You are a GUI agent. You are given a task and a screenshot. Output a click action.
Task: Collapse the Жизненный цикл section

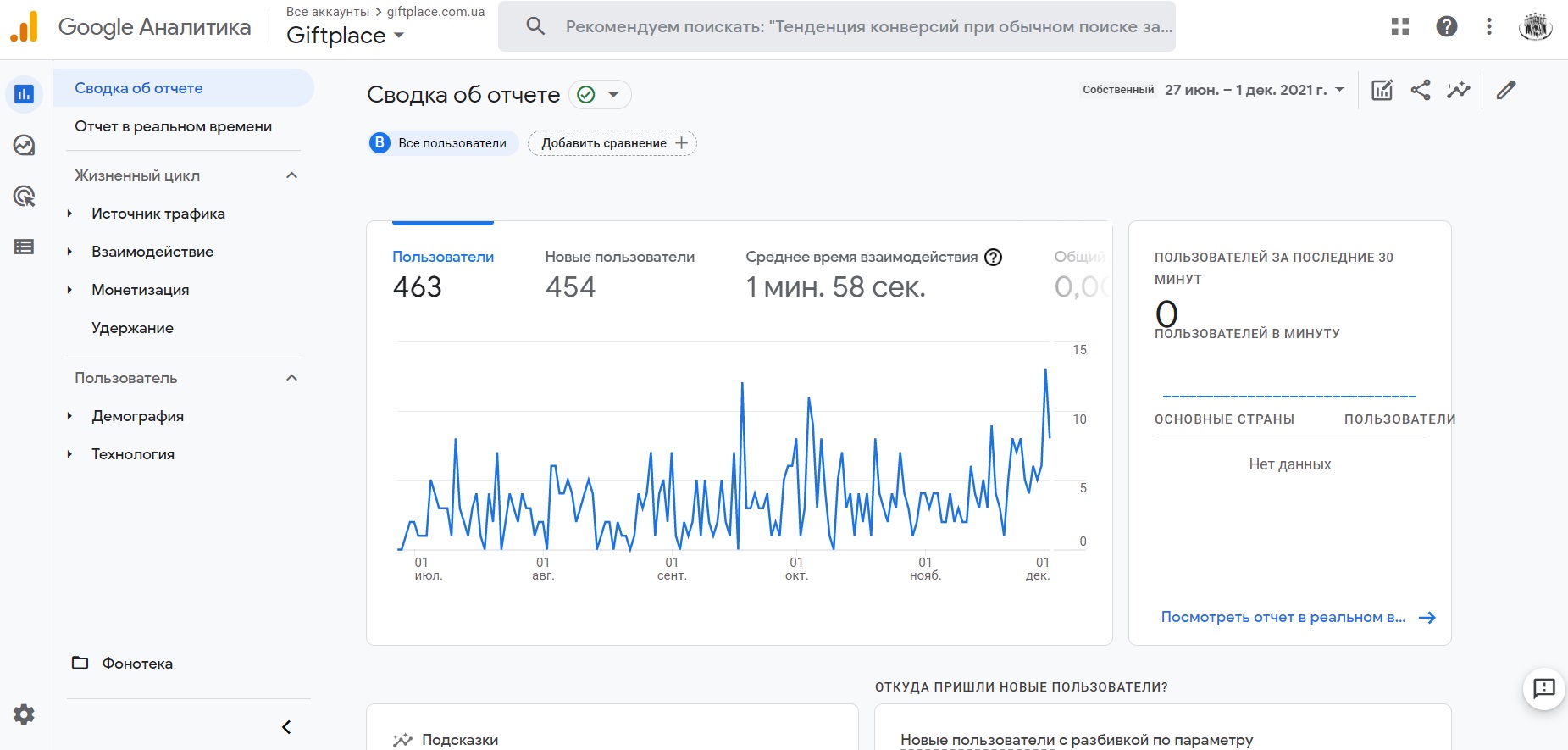291,175
